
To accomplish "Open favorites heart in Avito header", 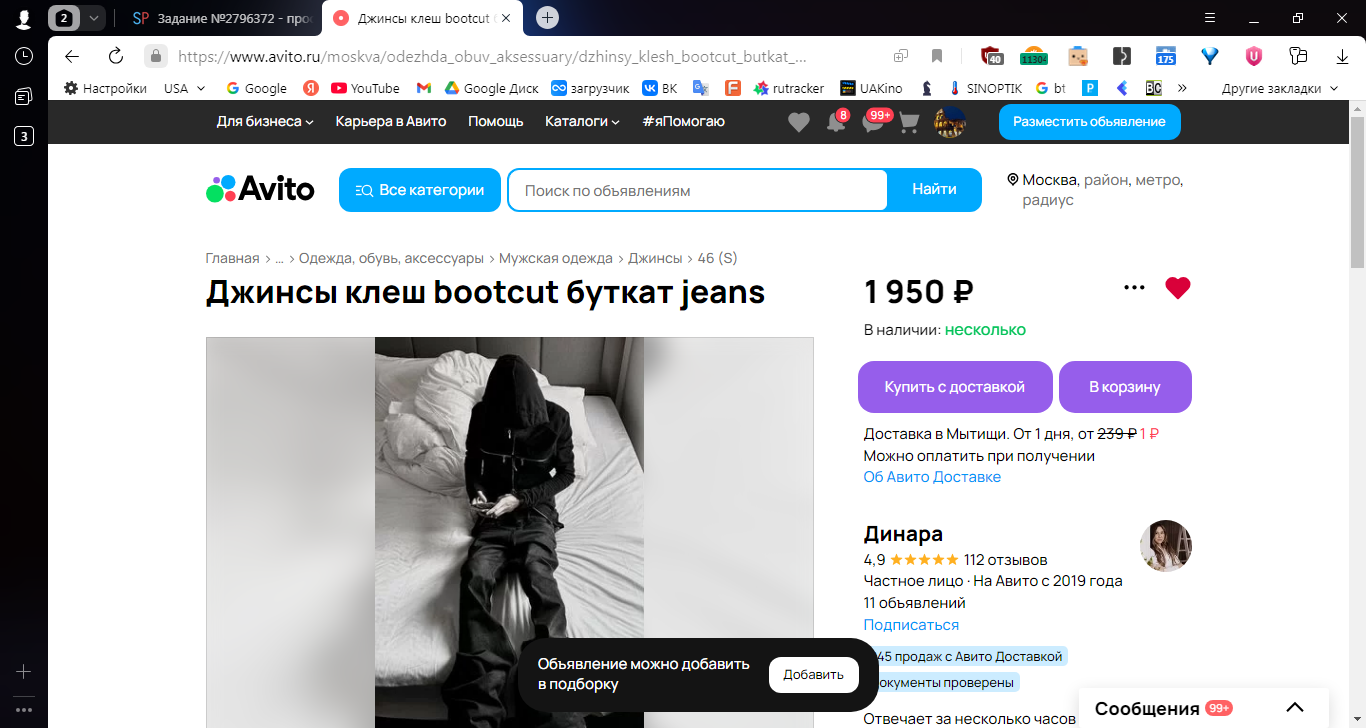I will [798, 122].
